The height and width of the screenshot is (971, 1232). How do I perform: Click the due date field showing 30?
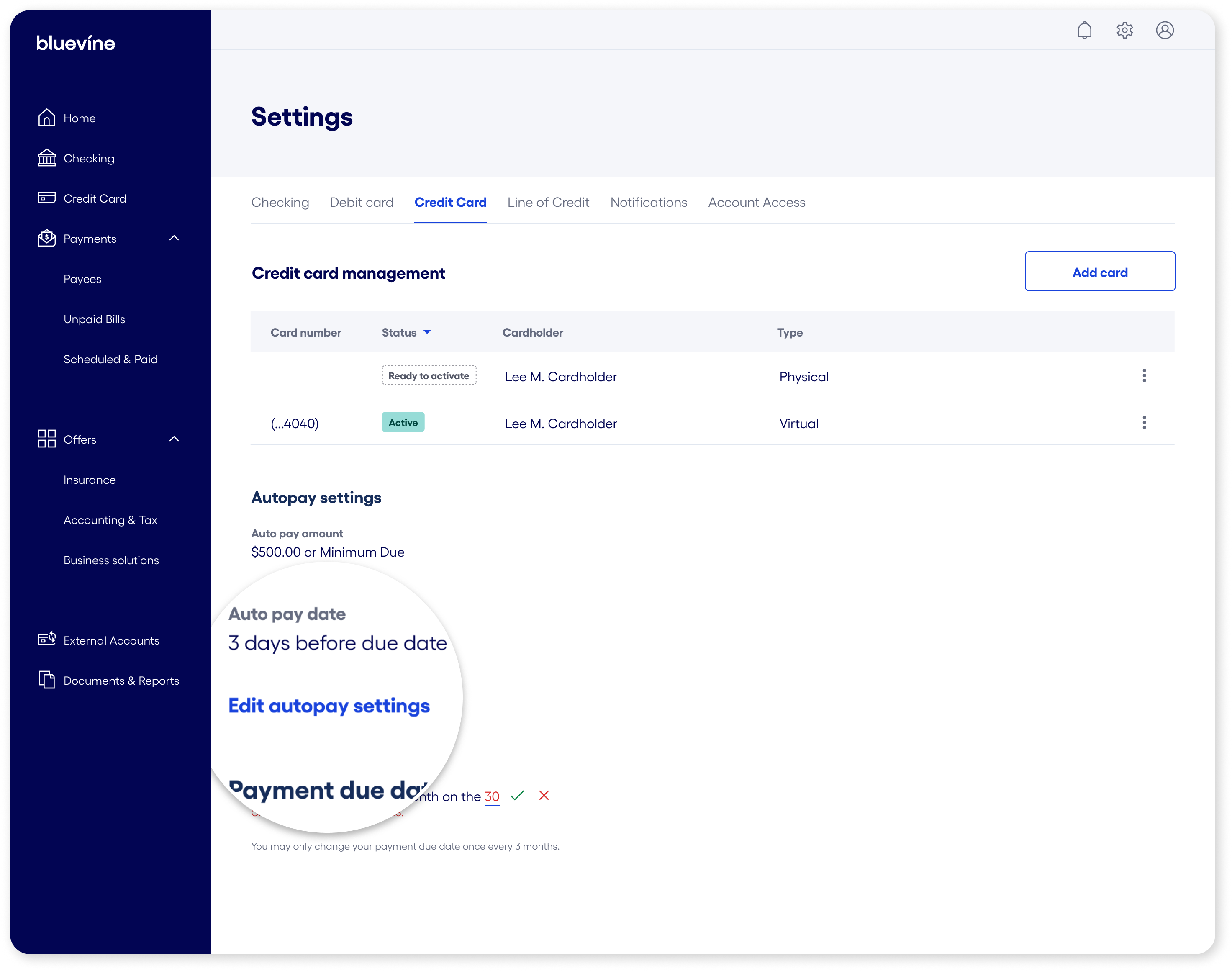pyautogui.click(x=492, y=796)
